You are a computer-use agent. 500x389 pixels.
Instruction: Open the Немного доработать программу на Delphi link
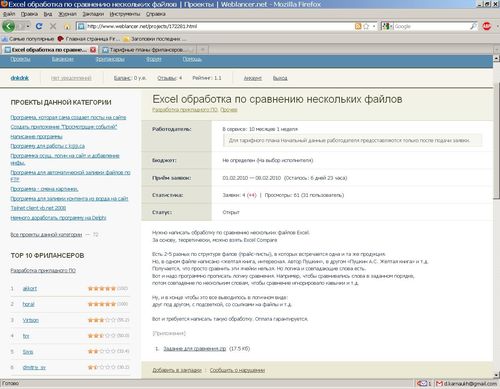coord(58,218)
